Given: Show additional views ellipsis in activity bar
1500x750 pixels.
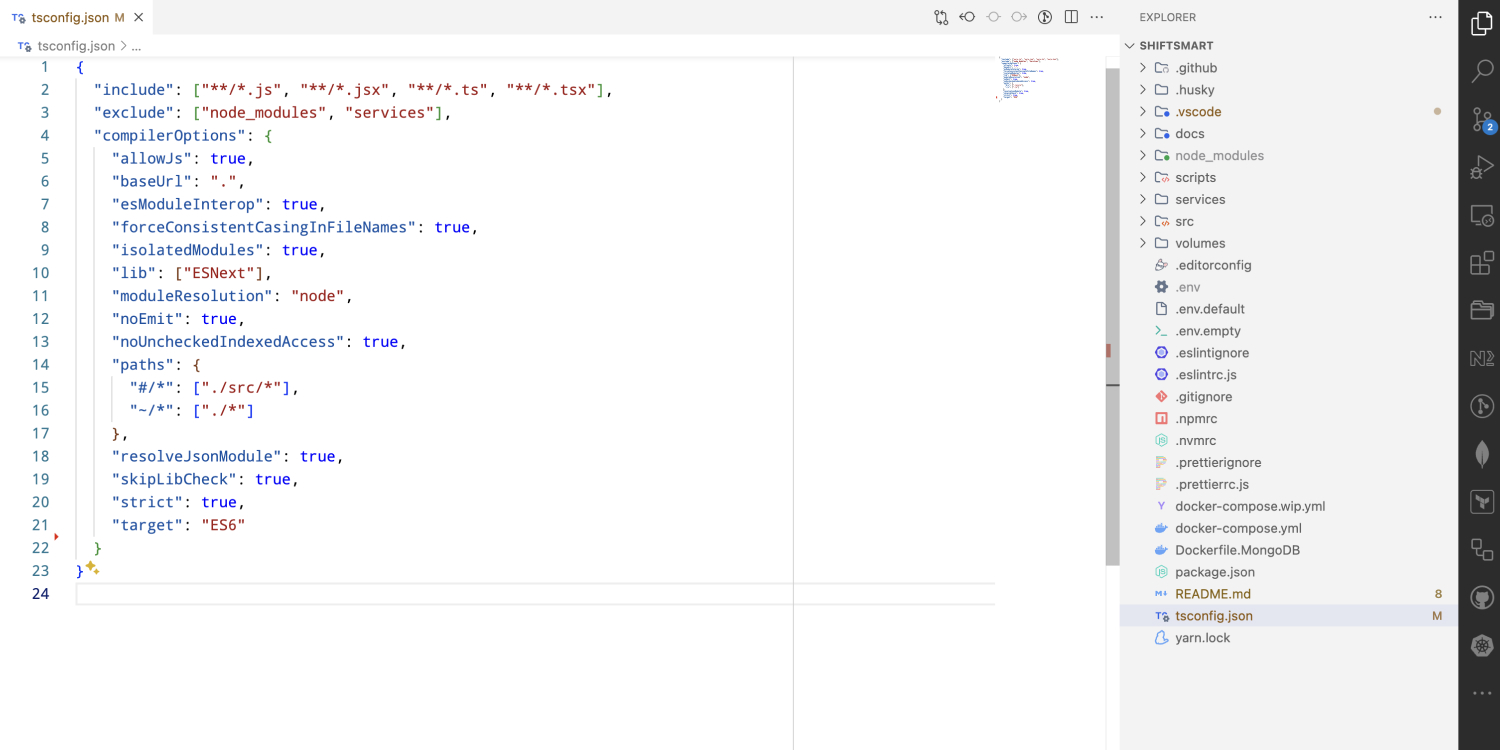Looking at the screenshot, I should 1481,693.
